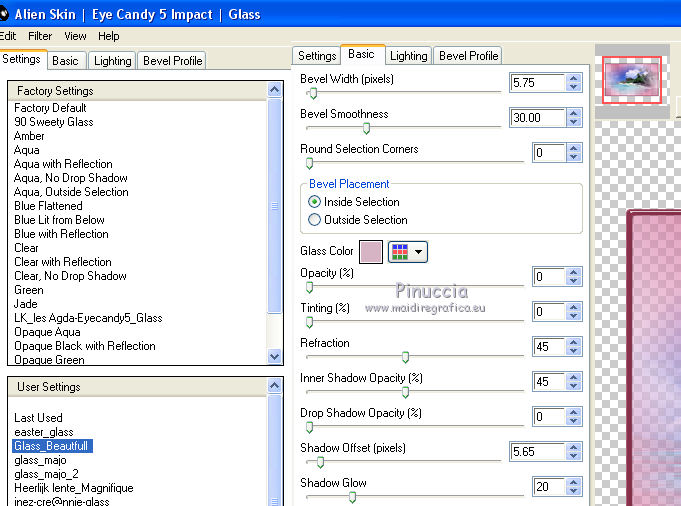Increase Refraction value with up arrow

pyautogui.click(x=574, y=343)
